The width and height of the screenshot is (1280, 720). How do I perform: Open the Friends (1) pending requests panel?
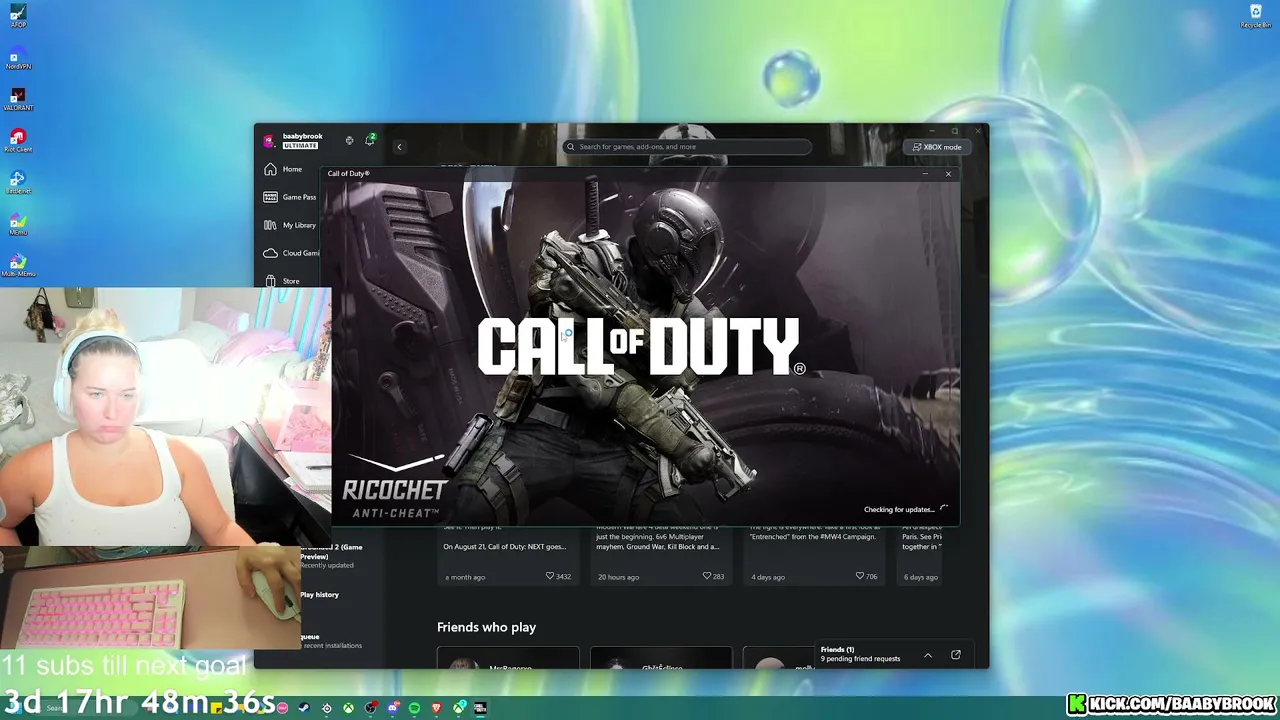(860, 654)
